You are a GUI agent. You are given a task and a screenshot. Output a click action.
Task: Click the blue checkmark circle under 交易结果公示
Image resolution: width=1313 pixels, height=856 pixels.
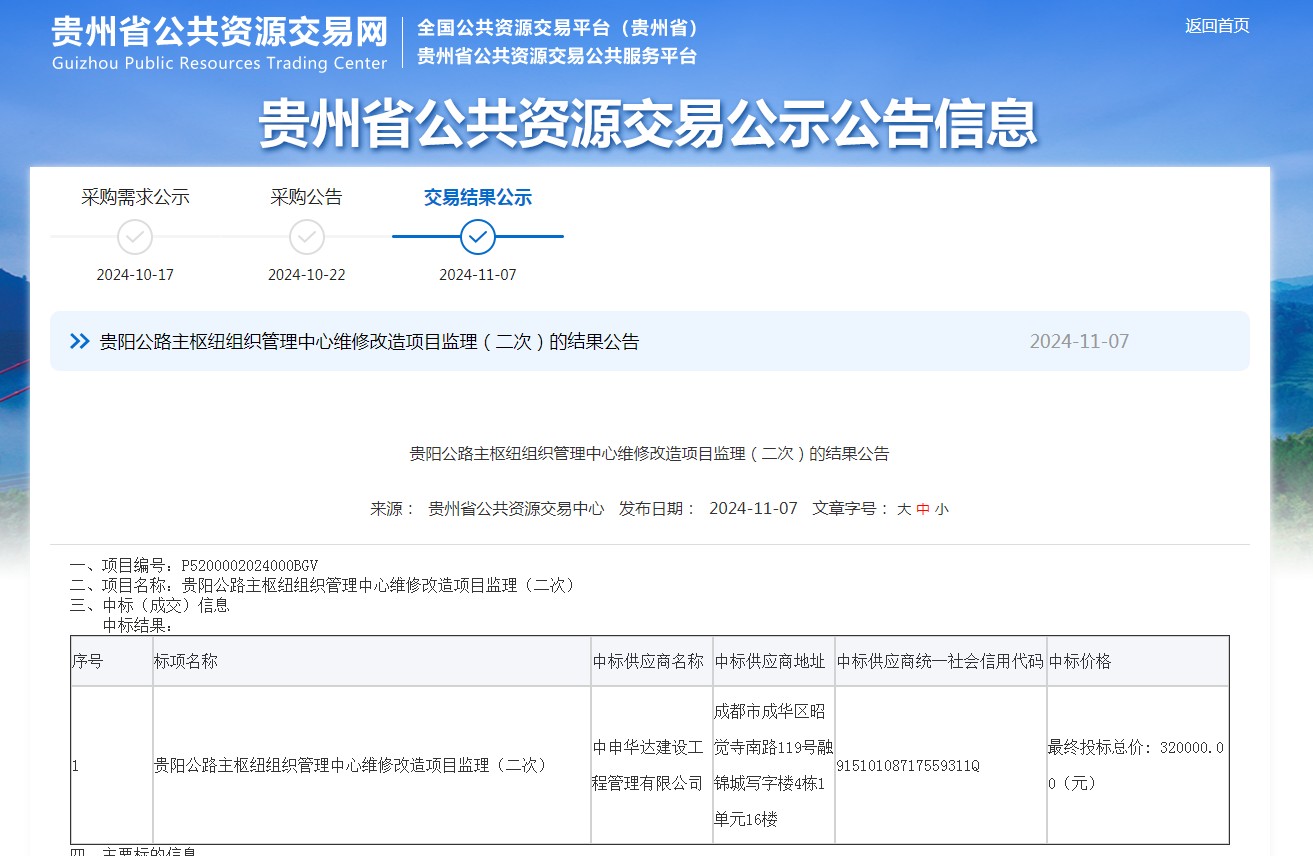point(478,237)
